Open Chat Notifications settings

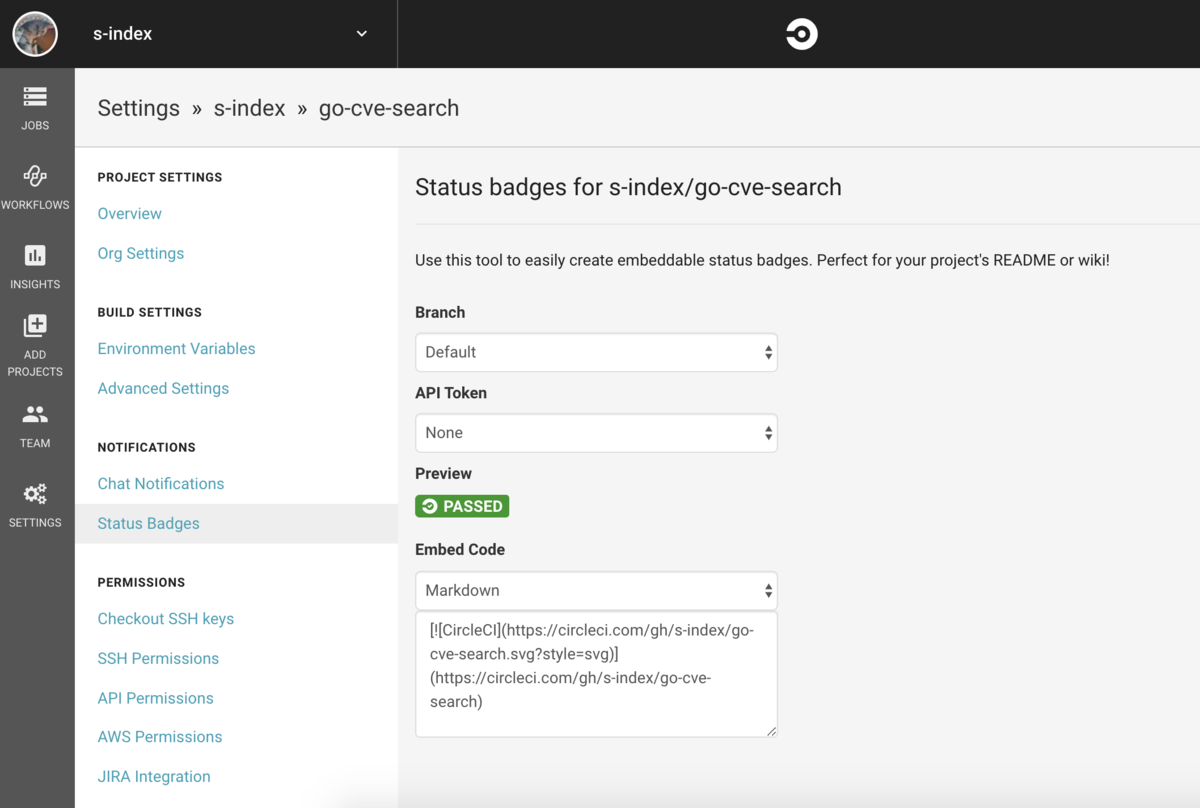(161, 484)
